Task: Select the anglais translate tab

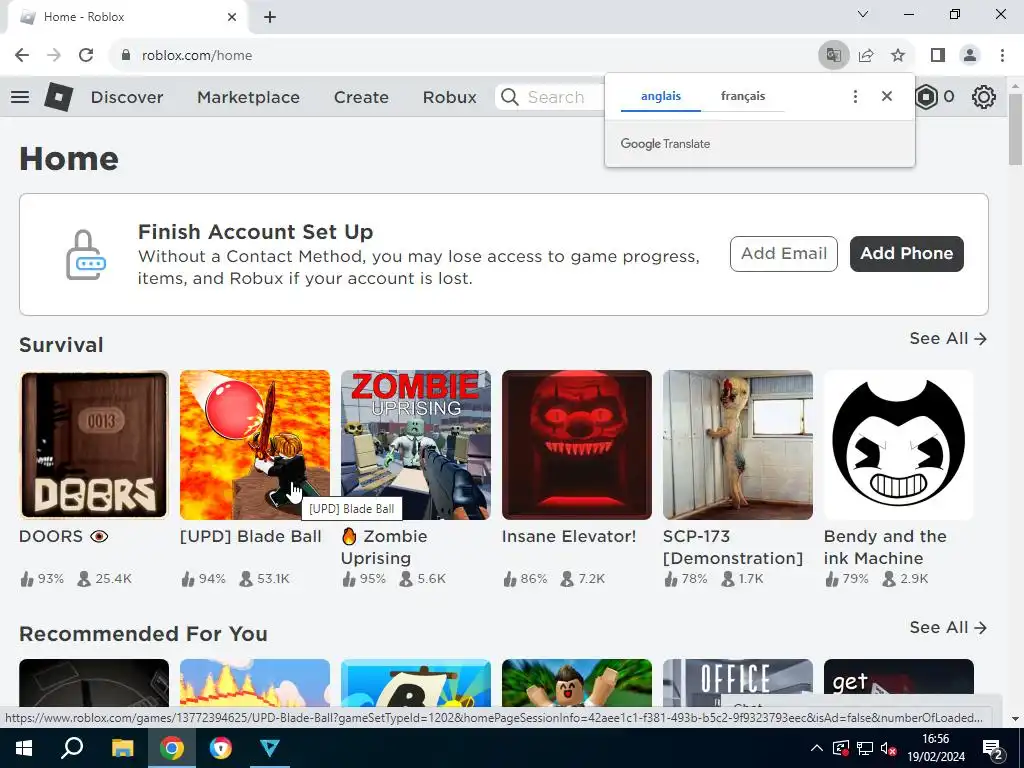Action: 661,97
